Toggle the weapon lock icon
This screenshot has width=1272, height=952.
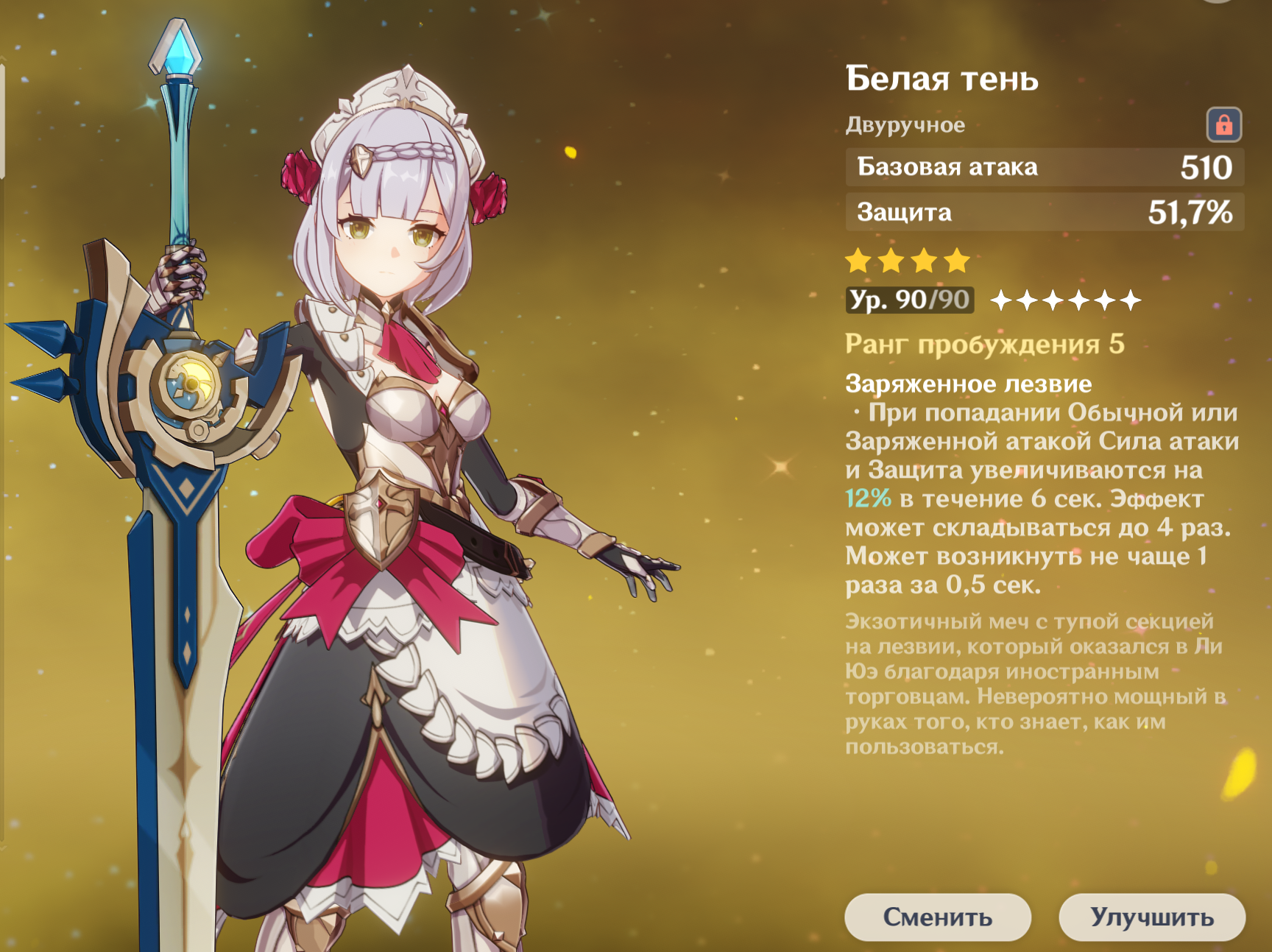[x=1223, y=124]
